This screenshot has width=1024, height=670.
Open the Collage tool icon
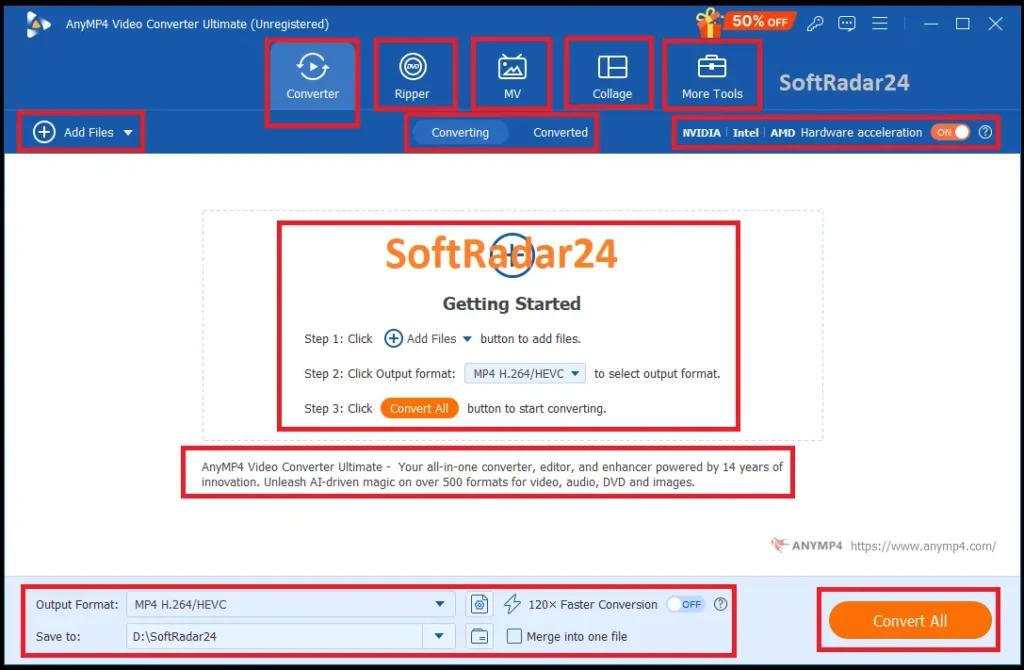612,67
